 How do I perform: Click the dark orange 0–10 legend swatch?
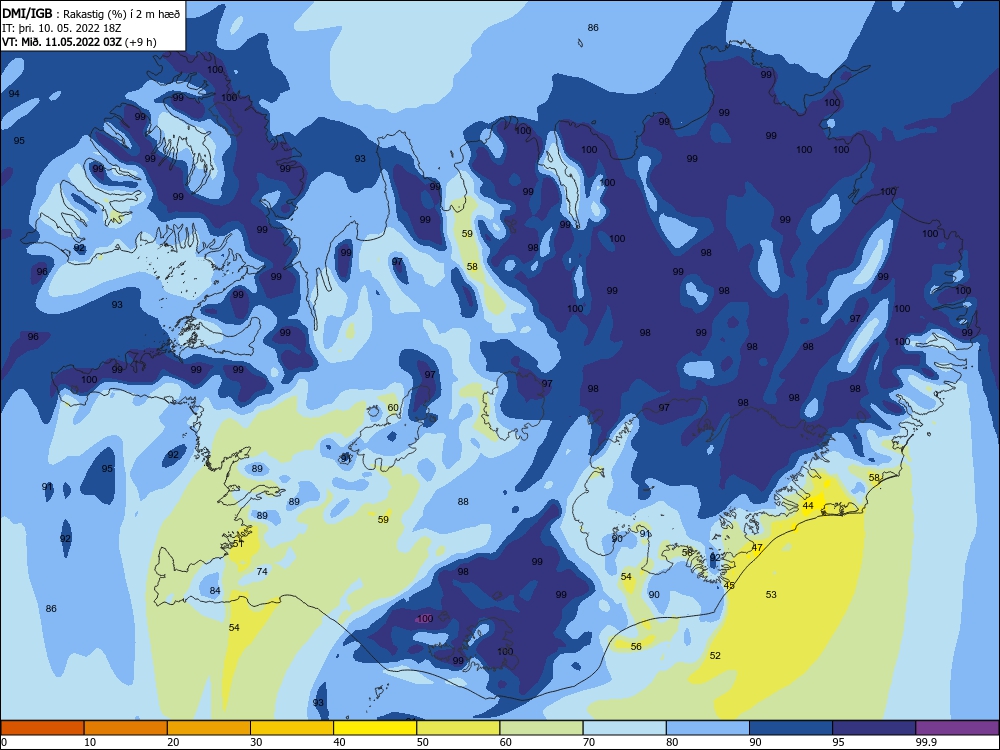point(42,728)
